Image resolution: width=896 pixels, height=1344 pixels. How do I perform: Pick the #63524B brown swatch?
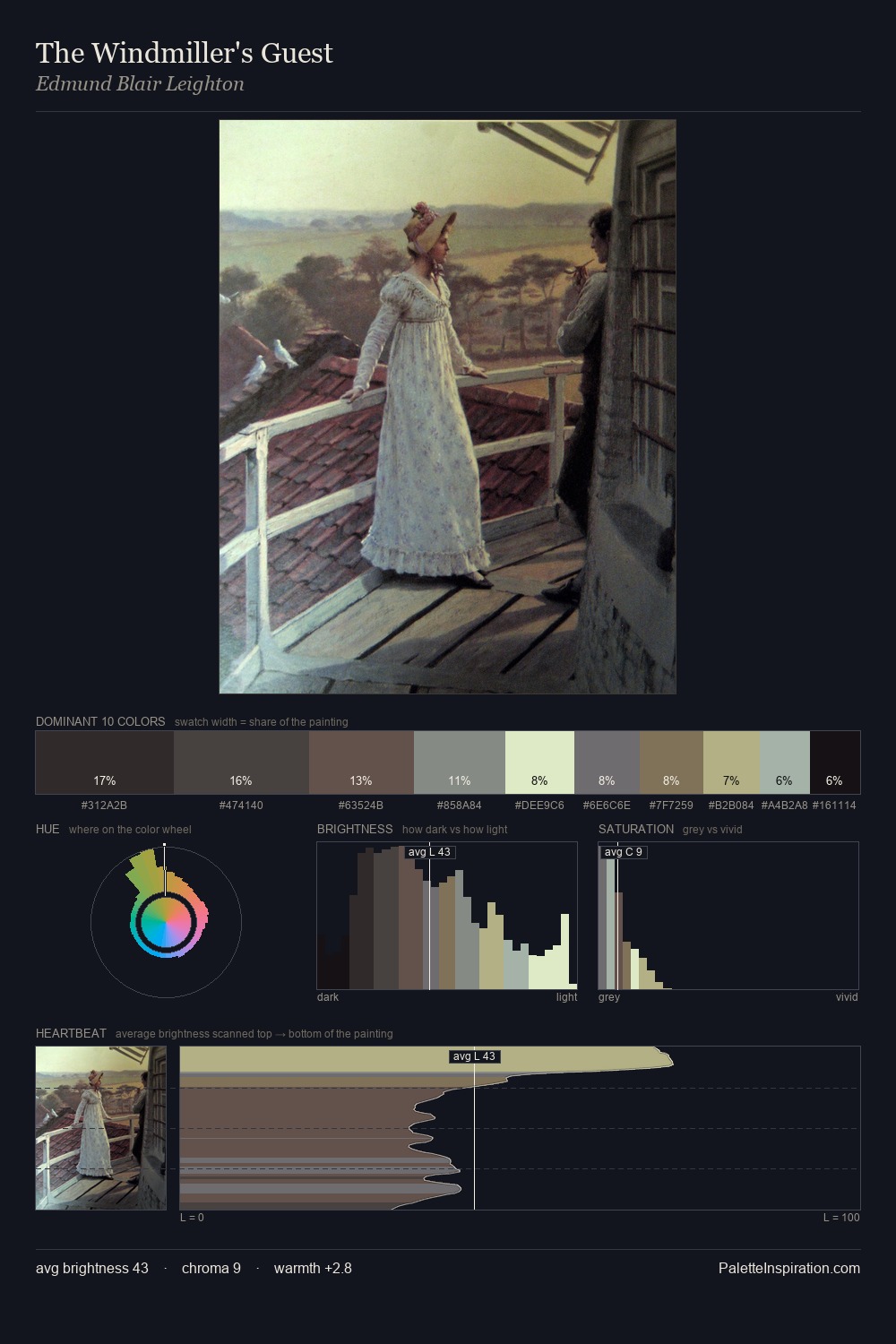(361, 762)
